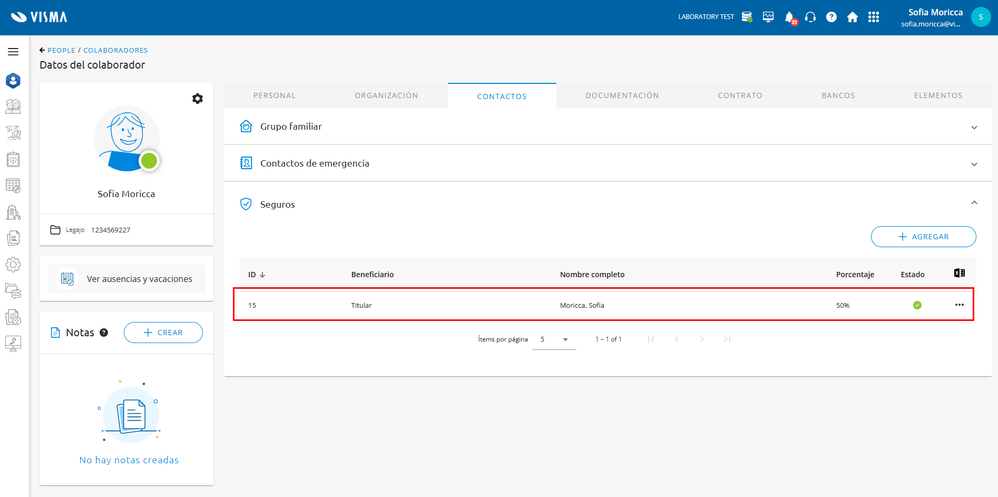The height and width of the screenshot is (497, 998).
Task: Click the Agregar button
Action: (923, 236)
